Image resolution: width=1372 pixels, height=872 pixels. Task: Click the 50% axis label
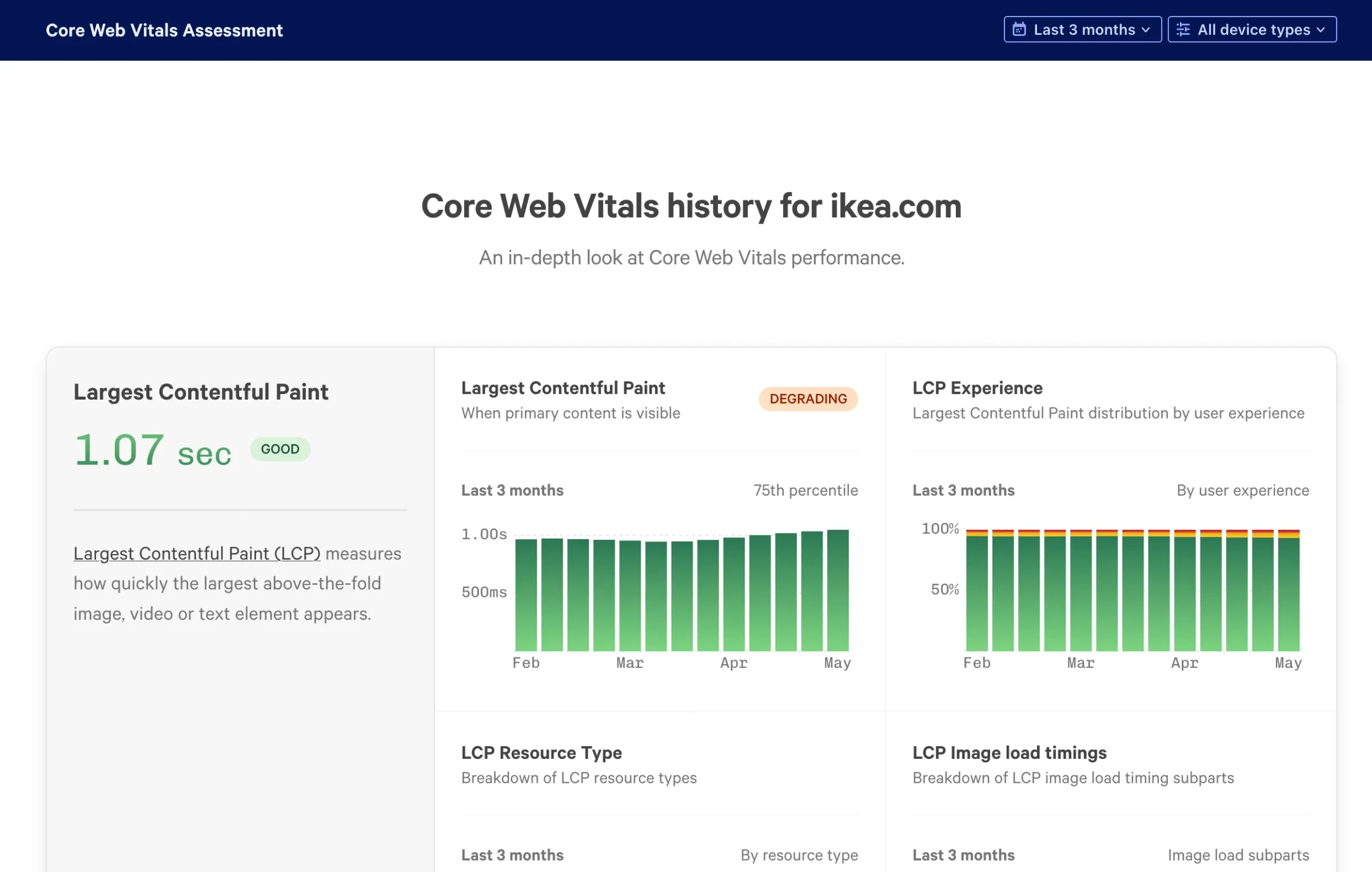point(945,589)
